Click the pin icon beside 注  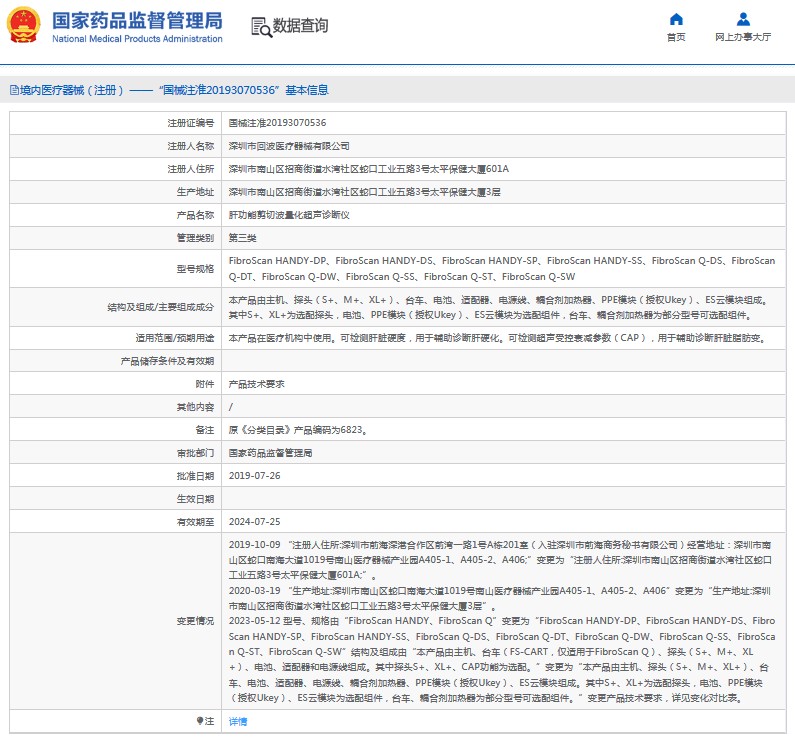click(198, 721)
